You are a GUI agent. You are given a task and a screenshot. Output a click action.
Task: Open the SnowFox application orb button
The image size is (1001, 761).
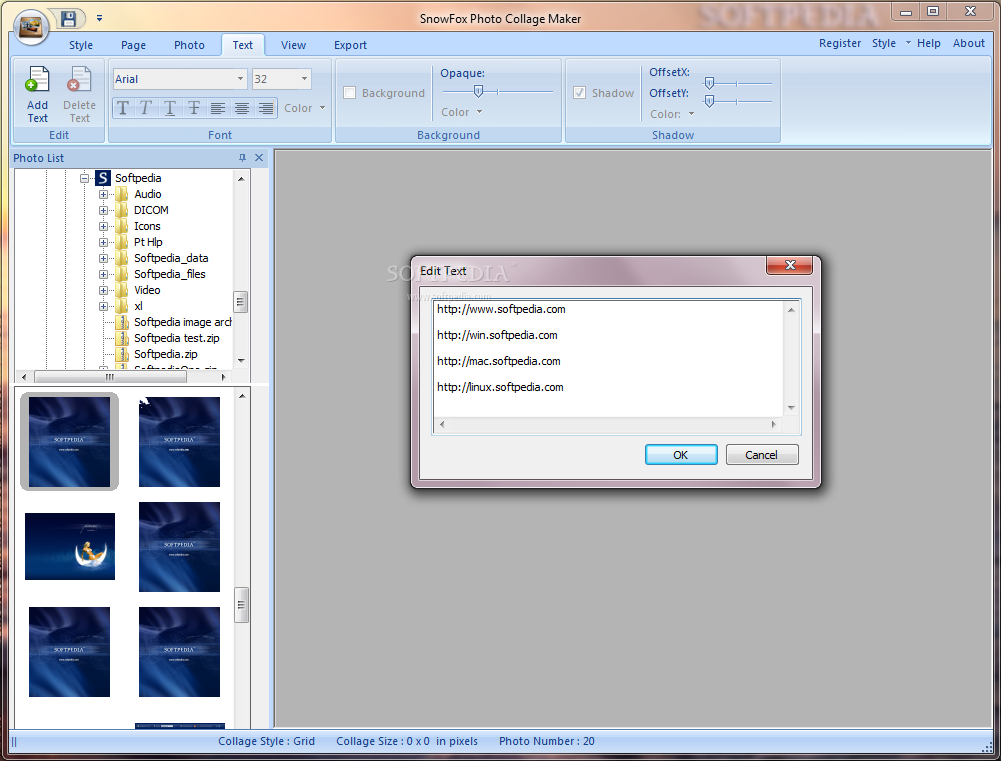pyautogui.click(x=30, y=27)
